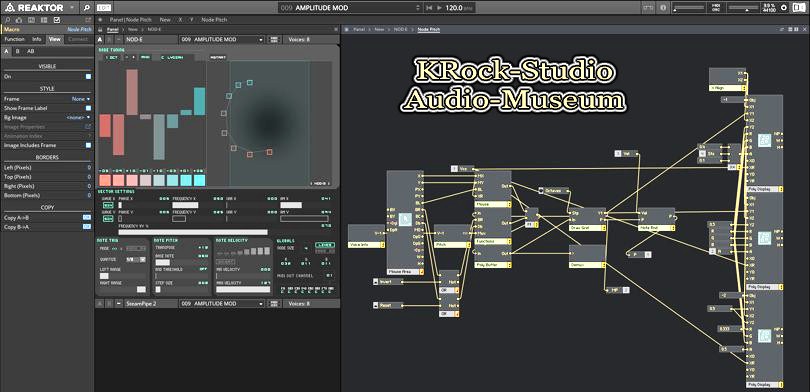Toggle the Wave X waveform selector
This screenshot has height=392, width=810.
pos(108,205)
